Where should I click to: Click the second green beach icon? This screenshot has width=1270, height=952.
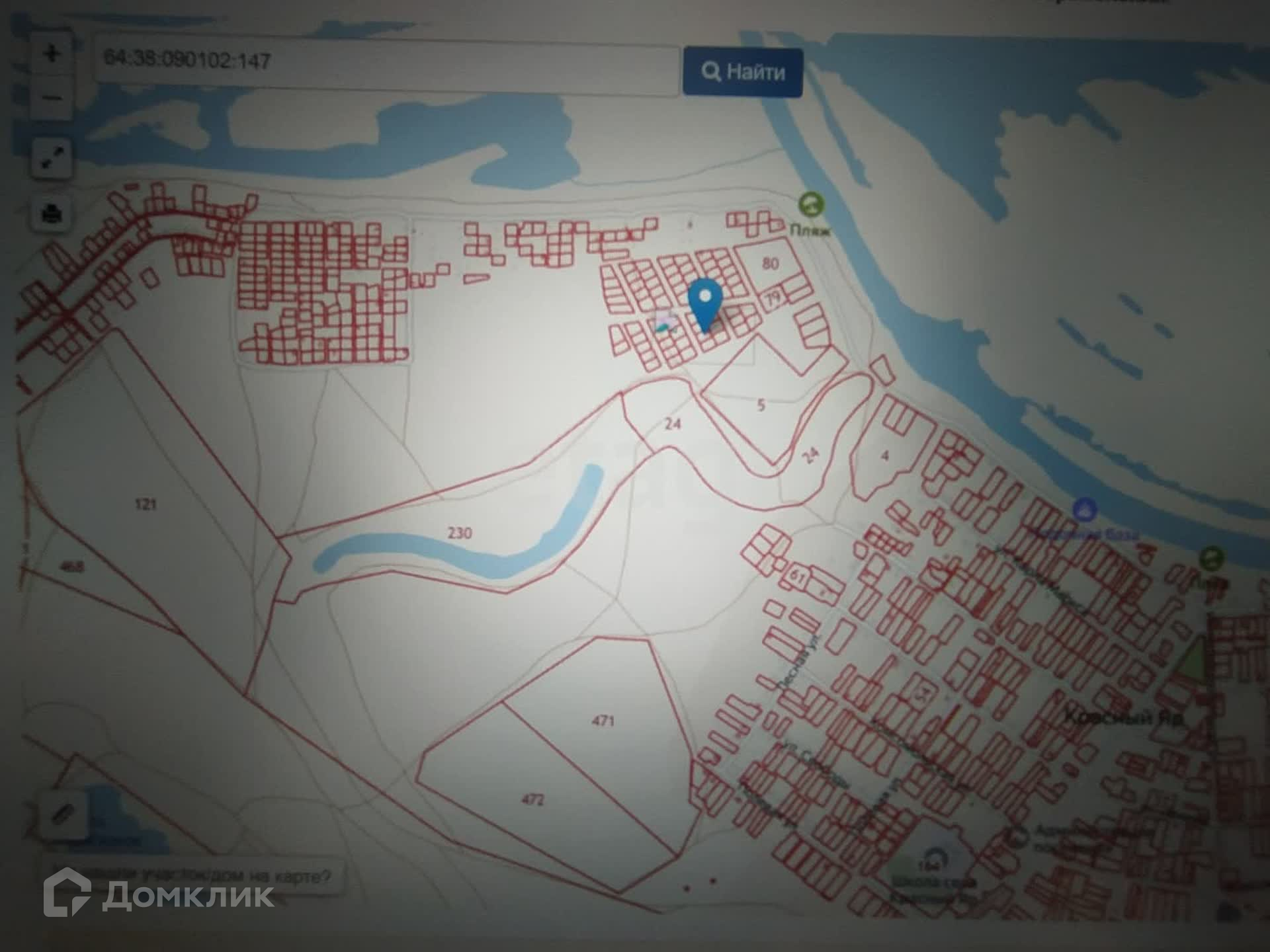1212,559
